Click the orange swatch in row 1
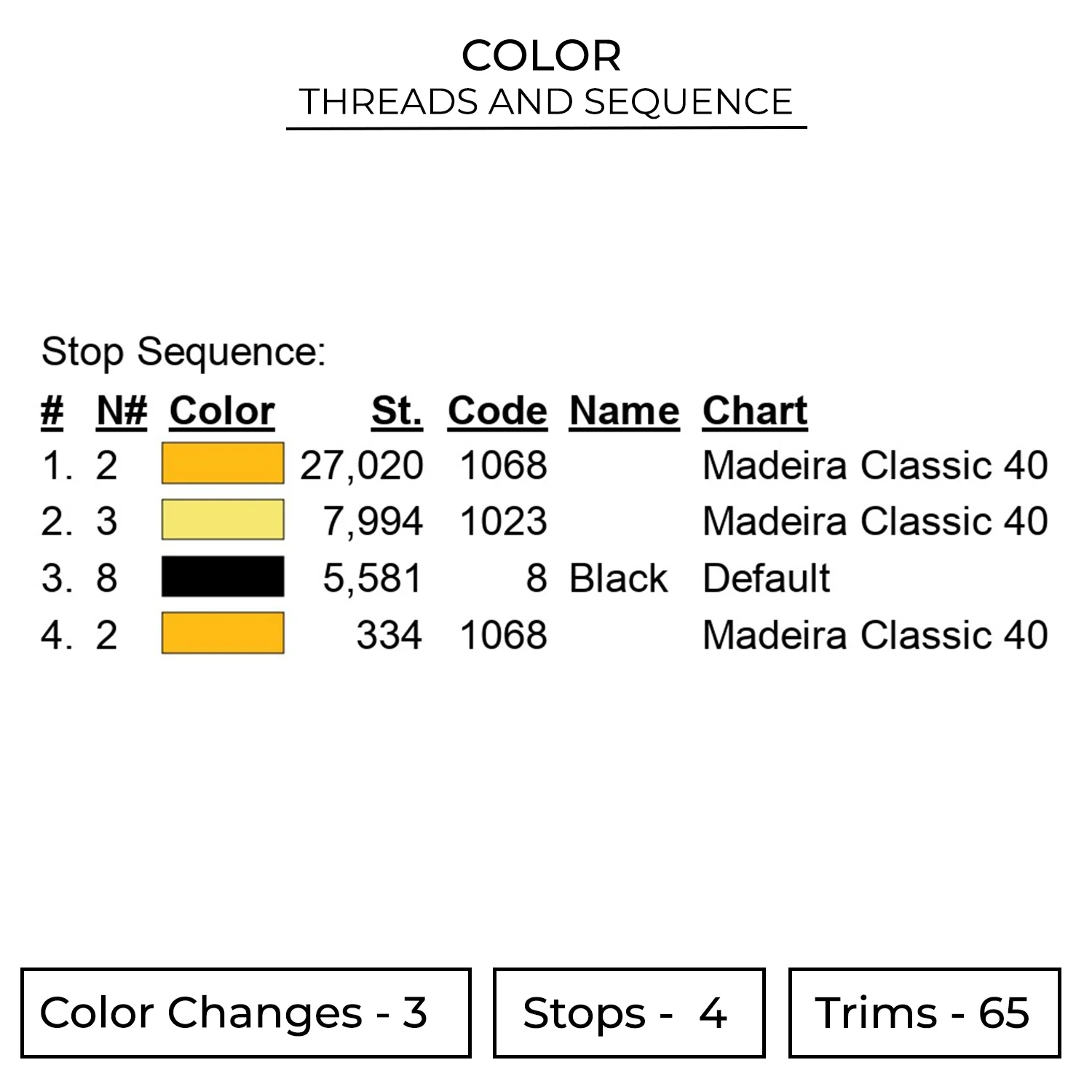The image size is (1092, 1092). 223,464
